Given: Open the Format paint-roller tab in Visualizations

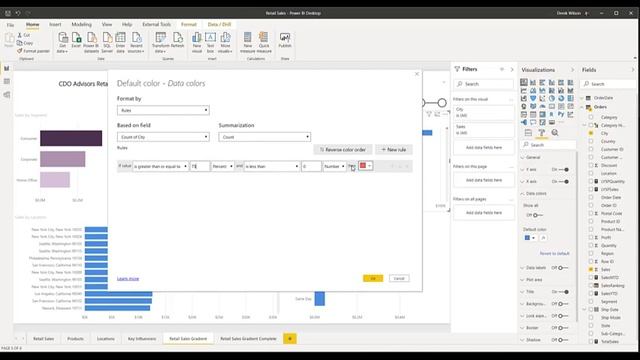Looking at the screenshot, I should (x=541, y=133).
